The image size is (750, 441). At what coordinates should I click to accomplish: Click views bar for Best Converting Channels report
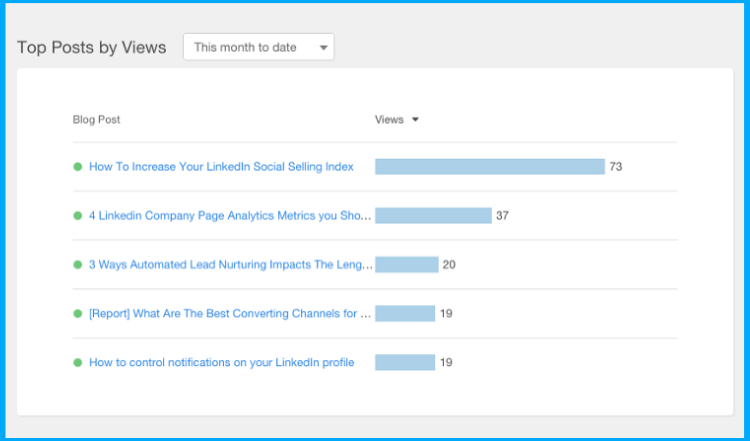[x=405, y=314]
